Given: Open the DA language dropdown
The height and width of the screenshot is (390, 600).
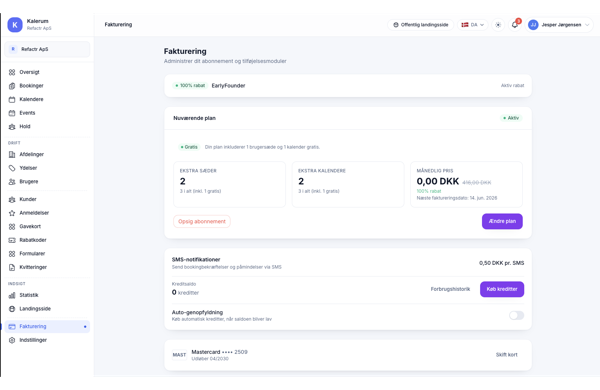Looking at the screenshot, I should point(473,25).
